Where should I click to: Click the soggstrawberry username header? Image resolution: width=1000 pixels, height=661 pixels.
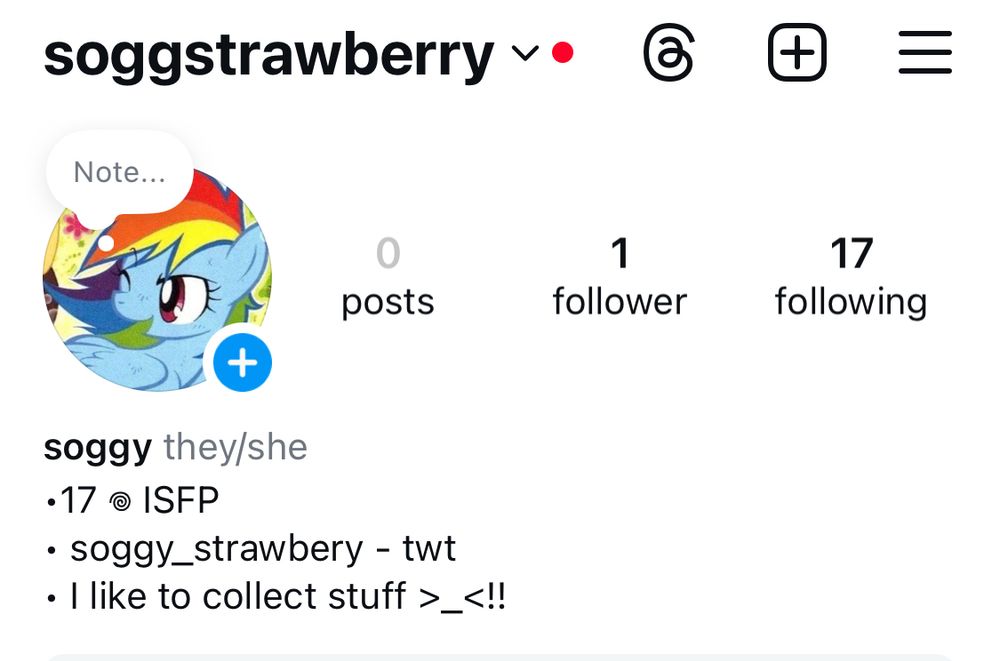[x=268, y=56]
